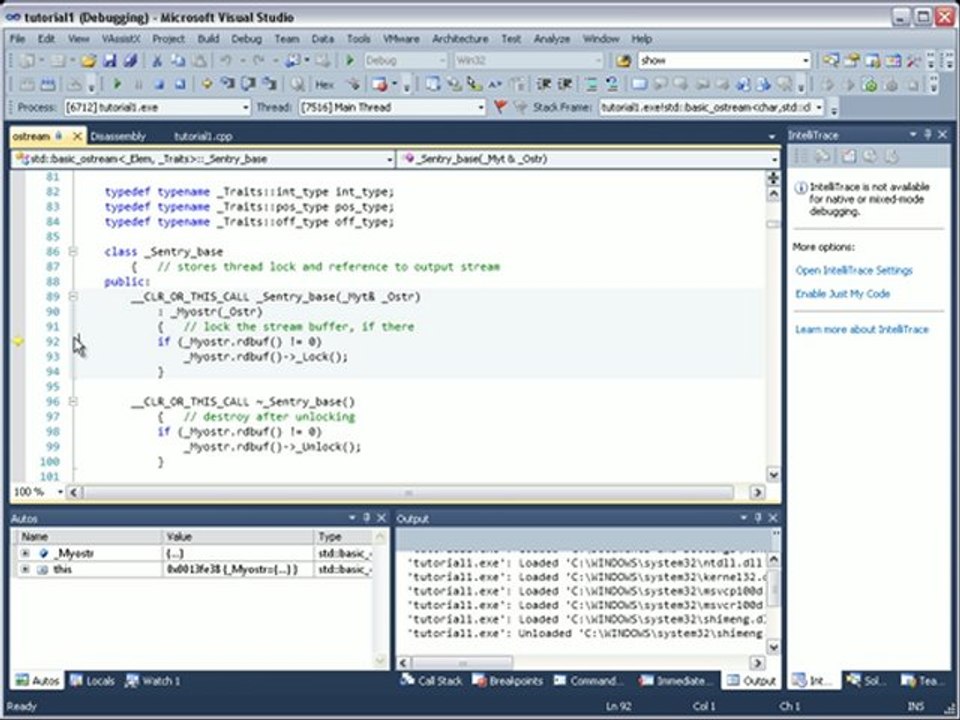Collapse the class _Sentry_base outline at line 86
Screen dimensions: 960x720
click(73, 251)
